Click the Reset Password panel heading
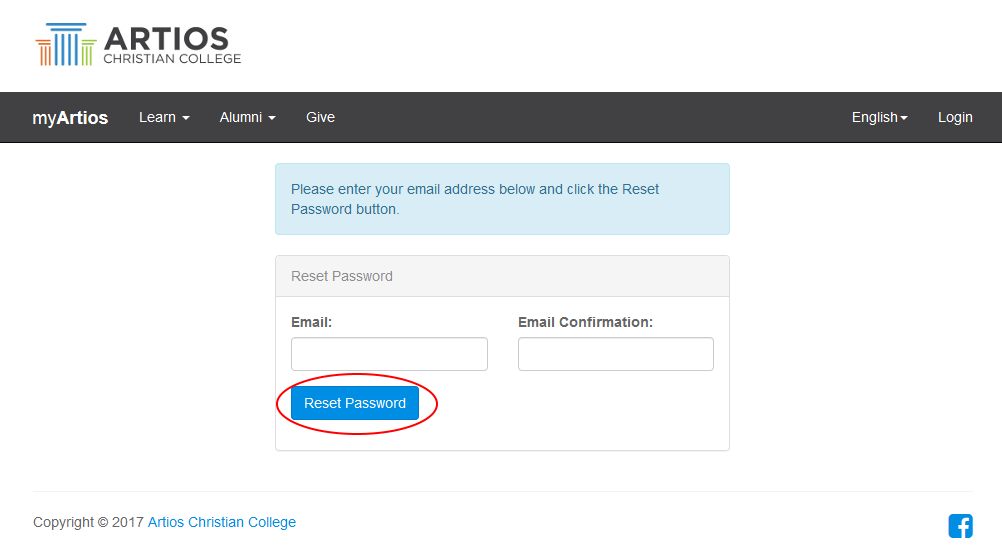1002x552 pixels. [x=342, y=276]
